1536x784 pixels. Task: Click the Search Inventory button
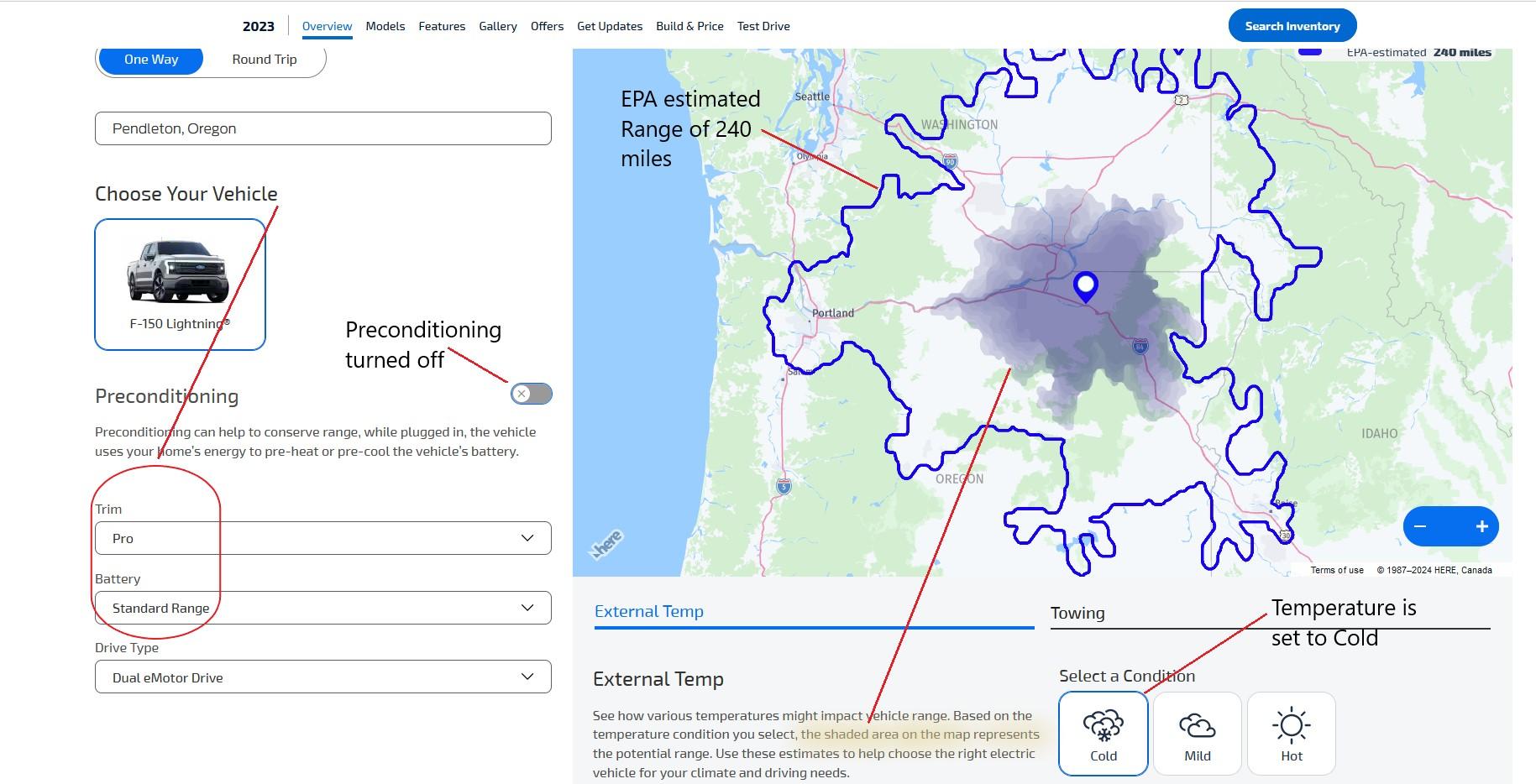[1292, 26]
